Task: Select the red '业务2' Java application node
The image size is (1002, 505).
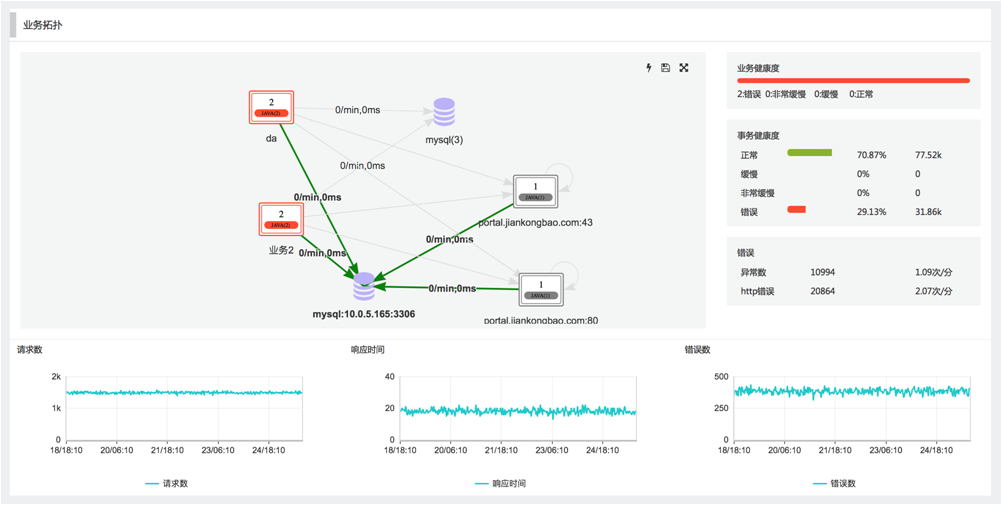Action: pos(281,219)
